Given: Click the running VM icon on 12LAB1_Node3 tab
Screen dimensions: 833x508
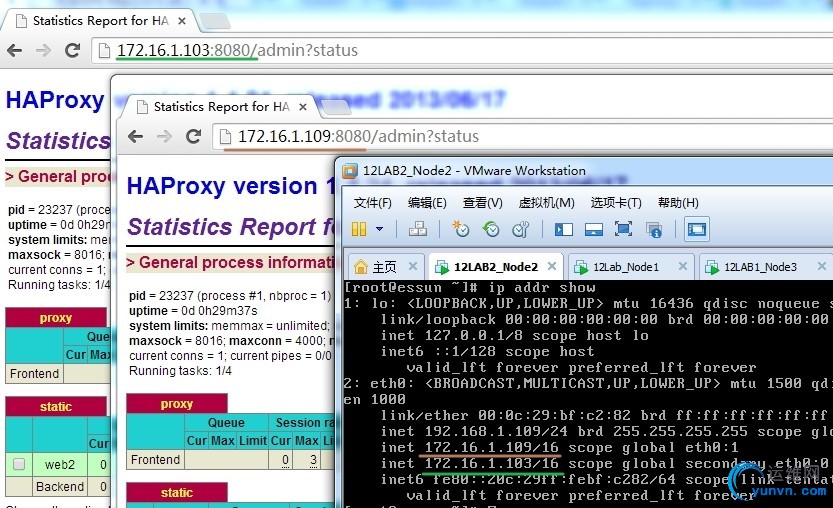Looking at the screenshot, I should coord(712,267).
